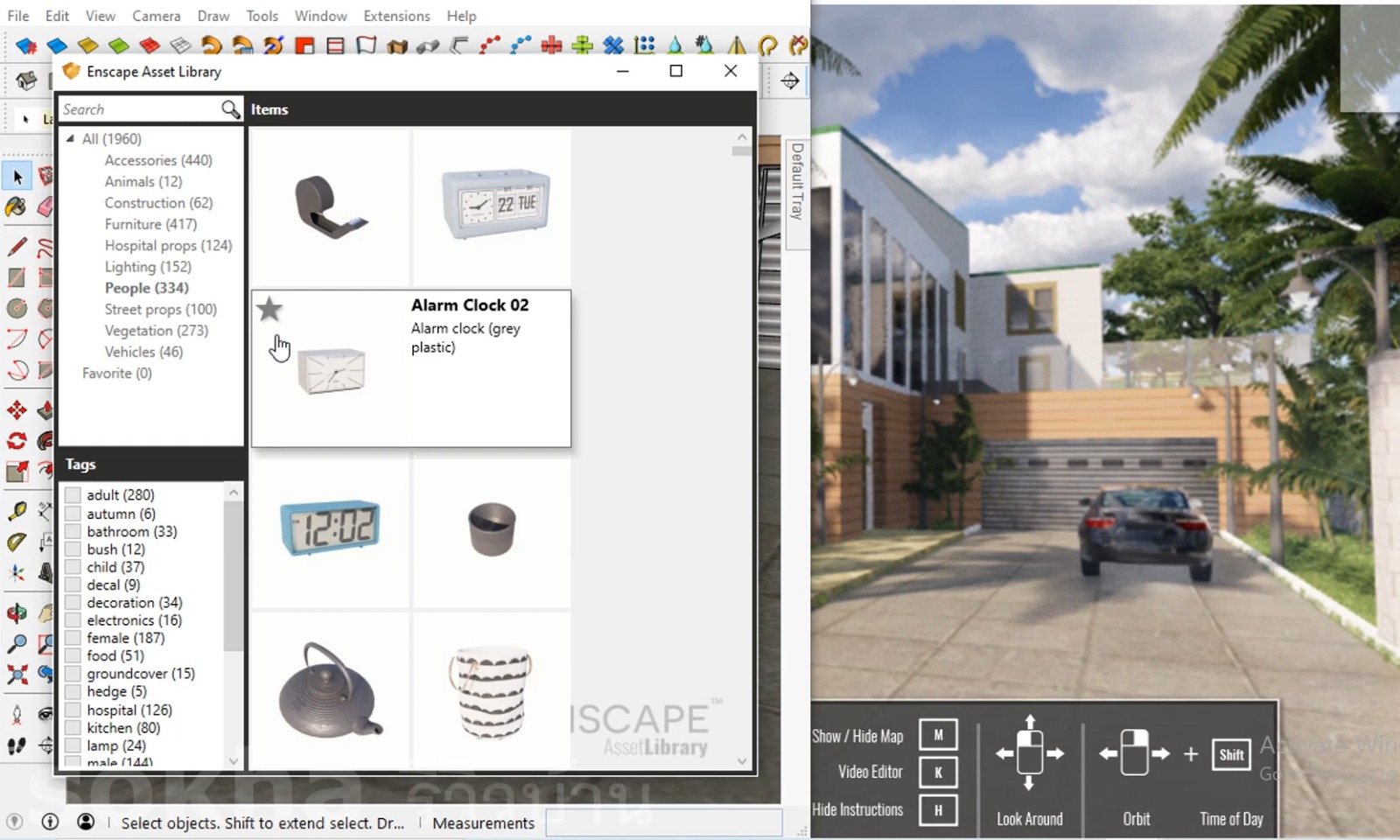Click the blue water drop icon in toolbar
The height and width of the screenshot is (840, 1400).
(675, 45)
